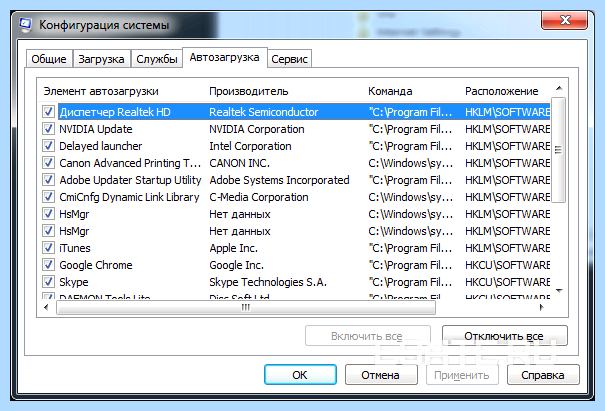Image resolution: width=605 pixels, height=411 pixels.
Task: Switch to the Загрузка tab
Action: [x=101, y=59]
